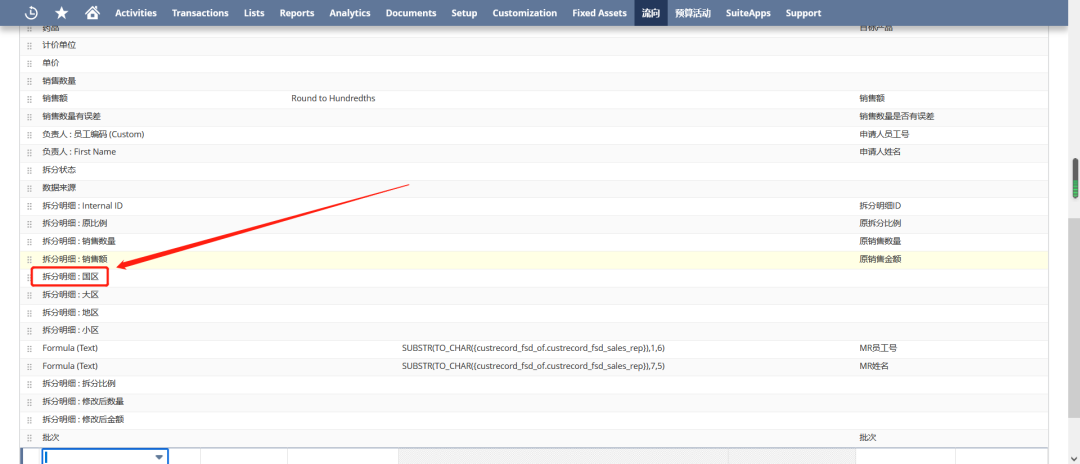This screenshot has height=464, width=1080.
Task: Grab drag handle of 拆分明细 : 拆分比例 row
Action: click(30, 384)
